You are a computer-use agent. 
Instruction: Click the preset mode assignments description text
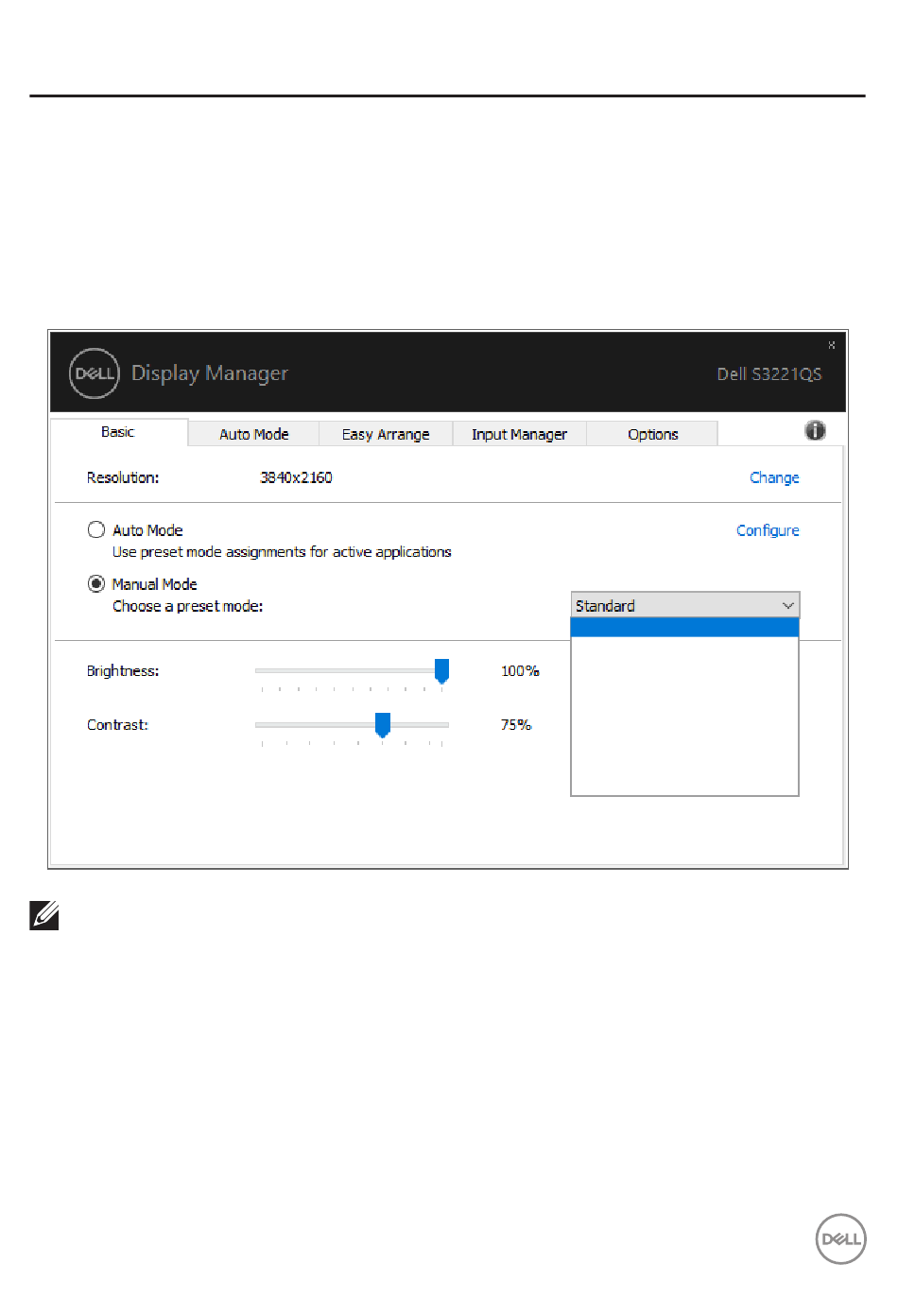282,552
